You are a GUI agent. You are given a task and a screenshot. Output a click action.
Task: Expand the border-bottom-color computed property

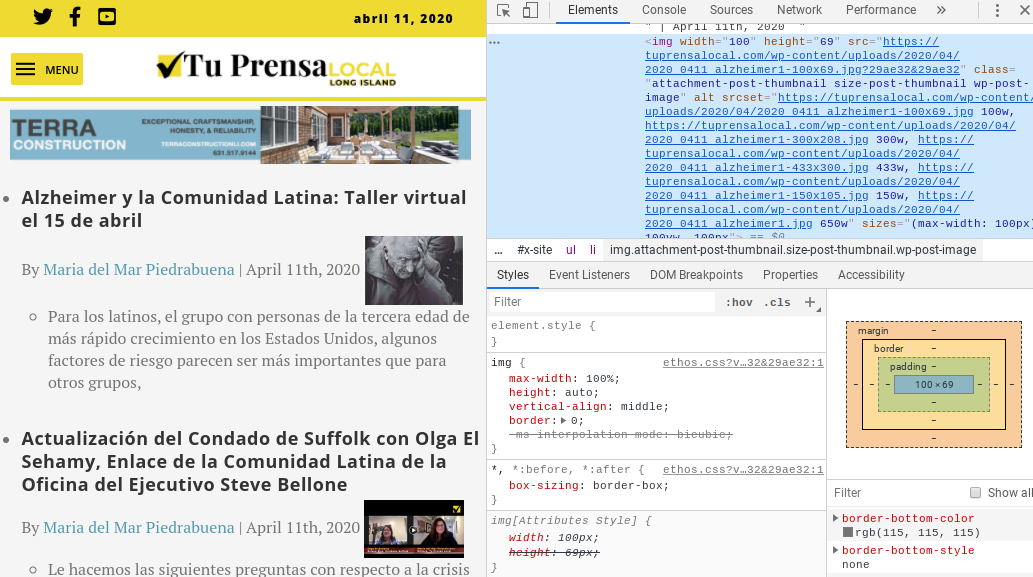[836, 518]
